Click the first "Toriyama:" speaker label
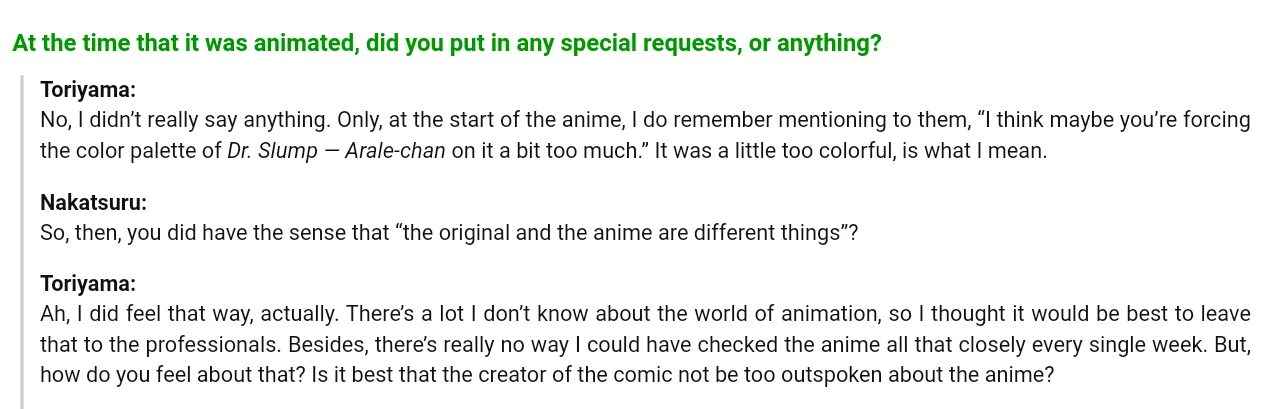 pyautogui.click(x=88, y=87)
